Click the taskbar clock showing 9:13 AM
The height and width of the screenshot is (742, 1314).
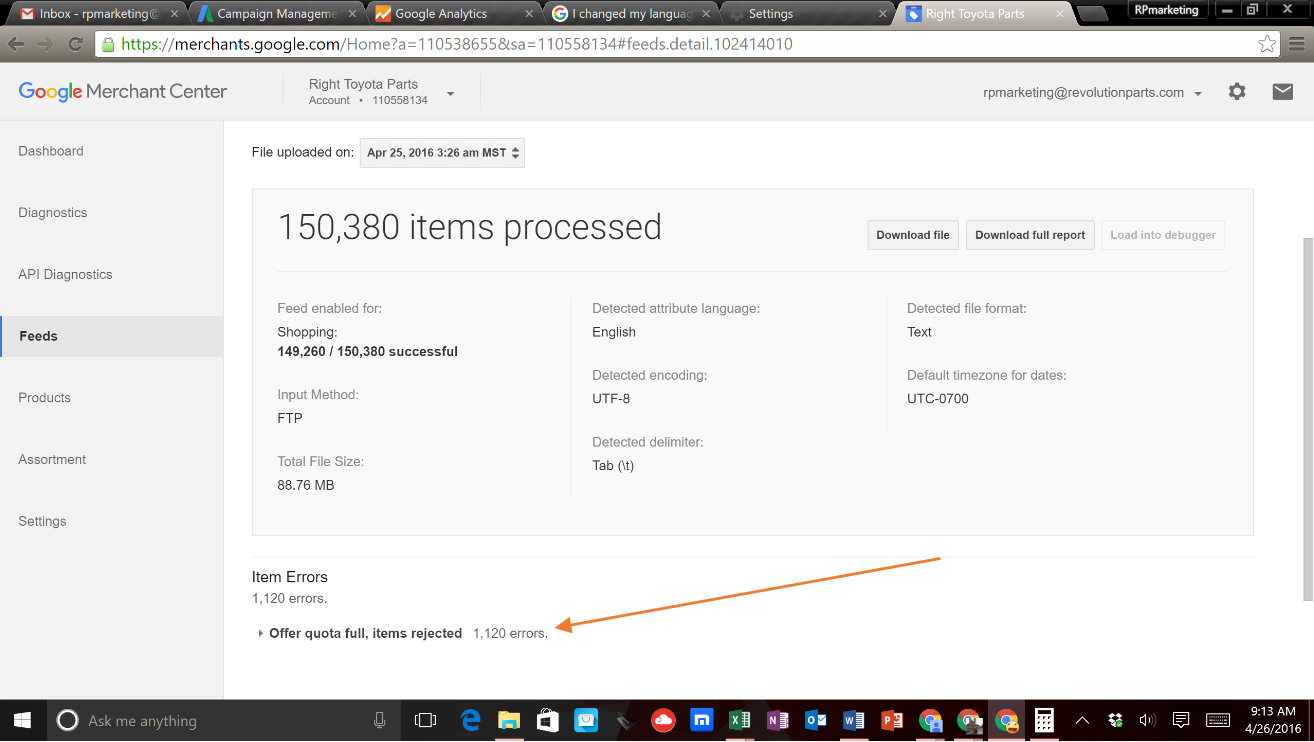1273,720
